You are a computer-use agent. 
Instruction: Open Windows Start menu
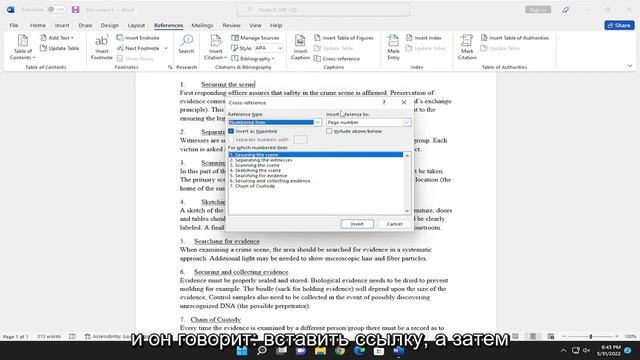[x=242, y=351]
